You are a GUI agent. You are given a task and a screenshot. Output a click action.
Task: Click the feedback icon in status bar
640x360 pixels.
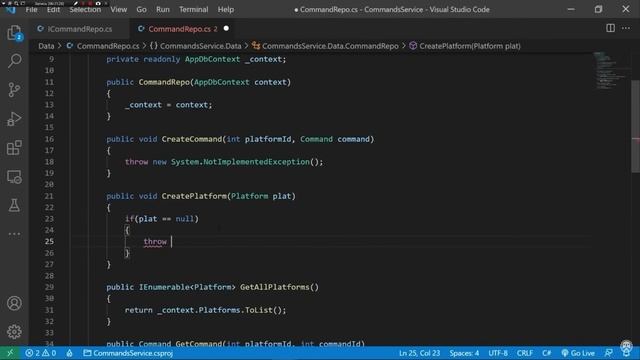point(609,353)
